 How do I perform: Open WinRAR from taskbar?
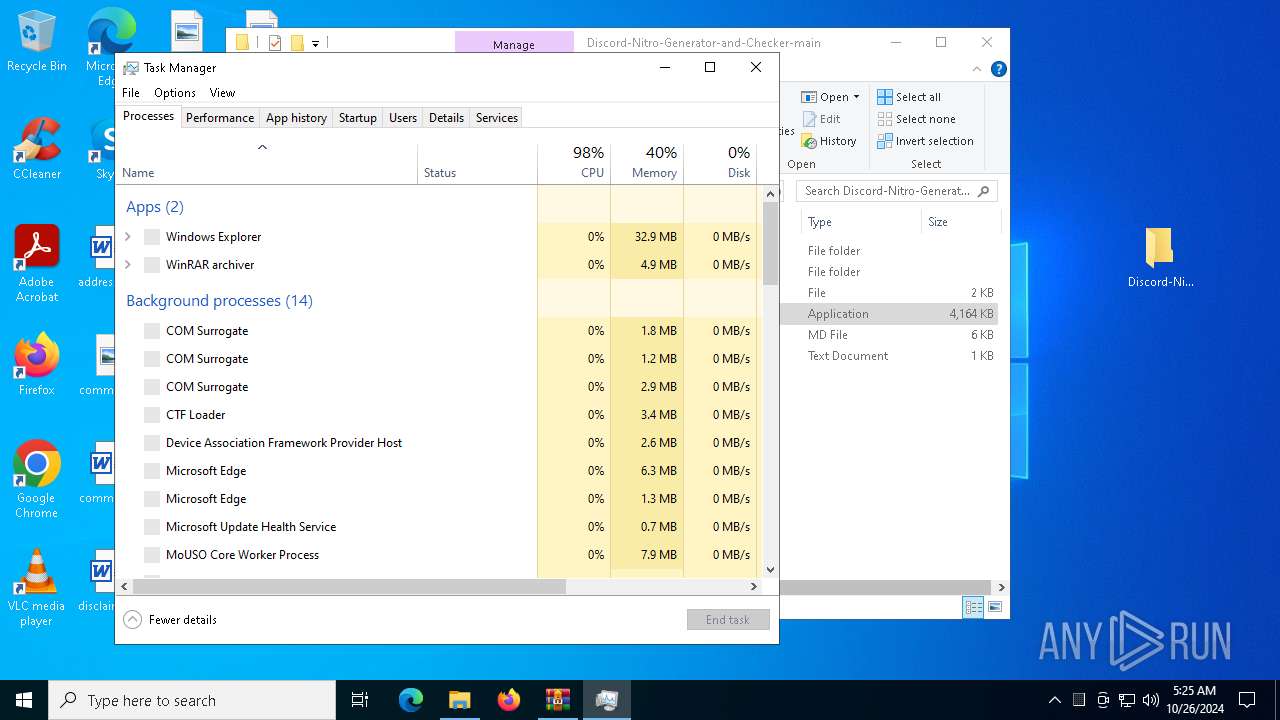pos(557,700)
